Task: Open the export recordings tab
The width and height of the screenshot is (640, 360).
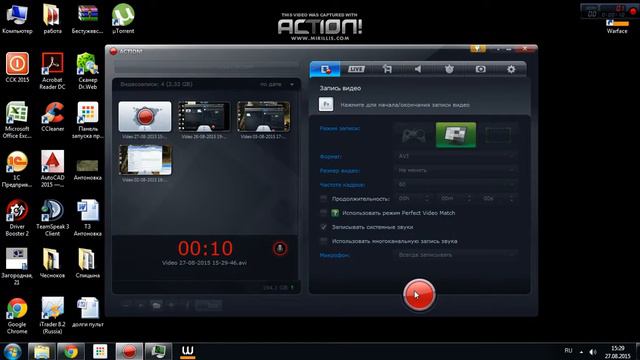Action: tap(387, 69)
